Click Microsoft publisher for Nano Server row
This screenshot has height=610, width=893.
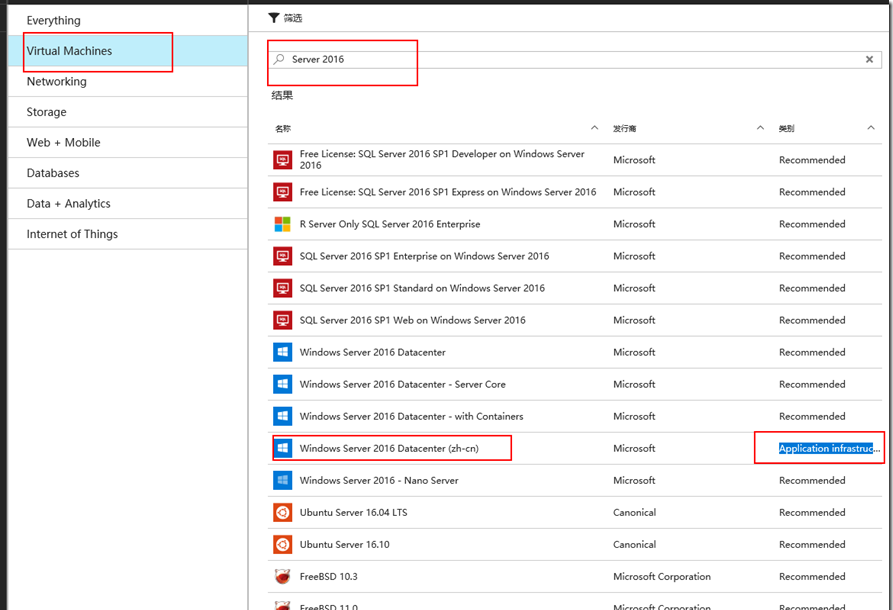[634, 480]
